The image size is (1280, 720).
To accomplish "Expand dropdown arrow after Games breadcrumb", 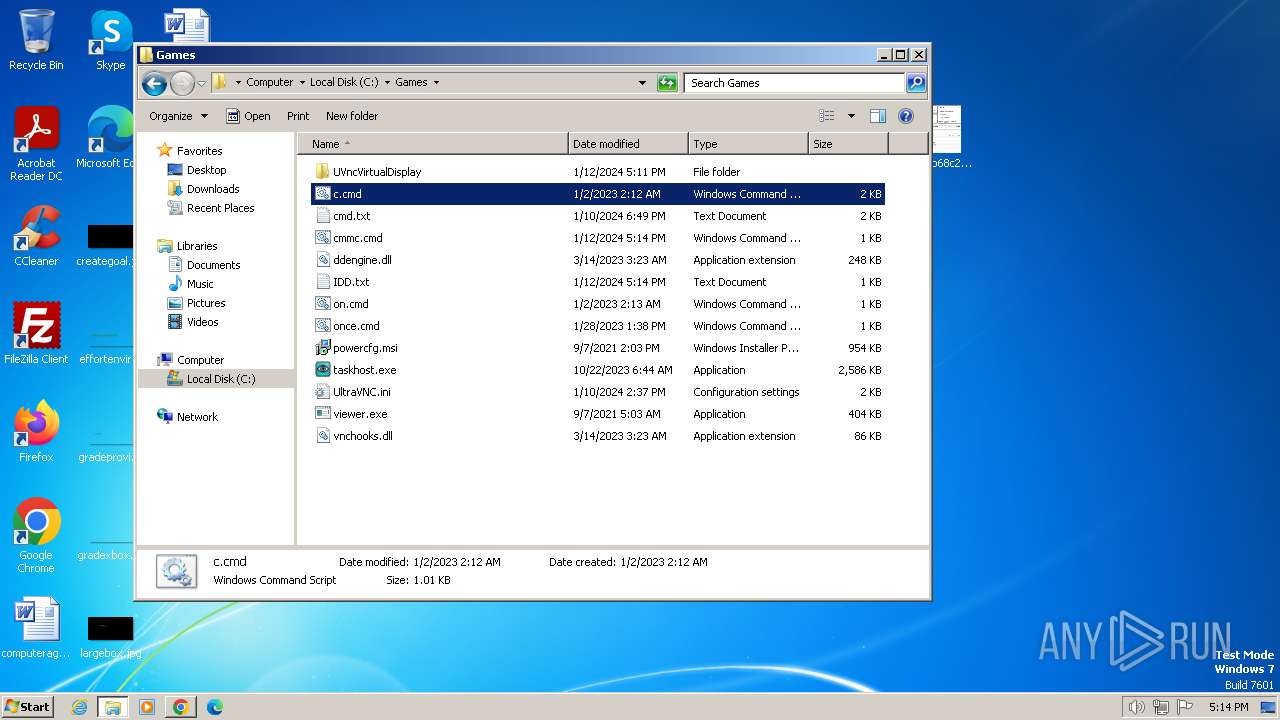I will coord(436,83).
